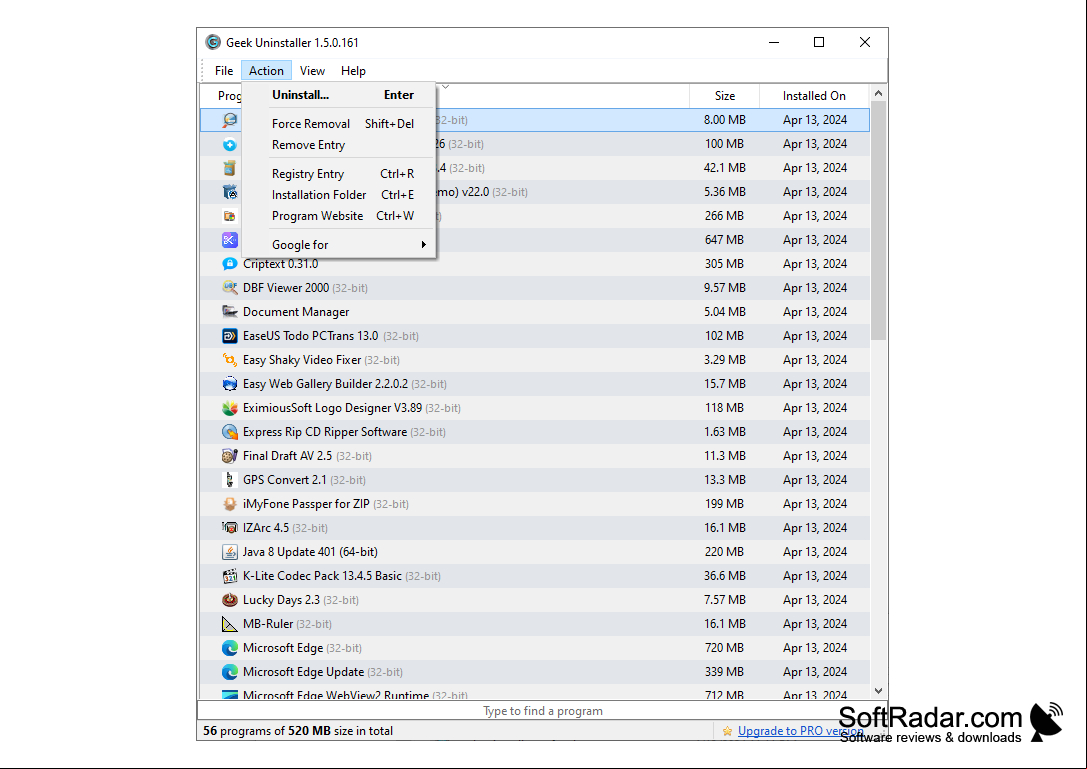Select Force Removal menu entry
The height and width of the screenshot is (769, 1087).
coord(339,123)
